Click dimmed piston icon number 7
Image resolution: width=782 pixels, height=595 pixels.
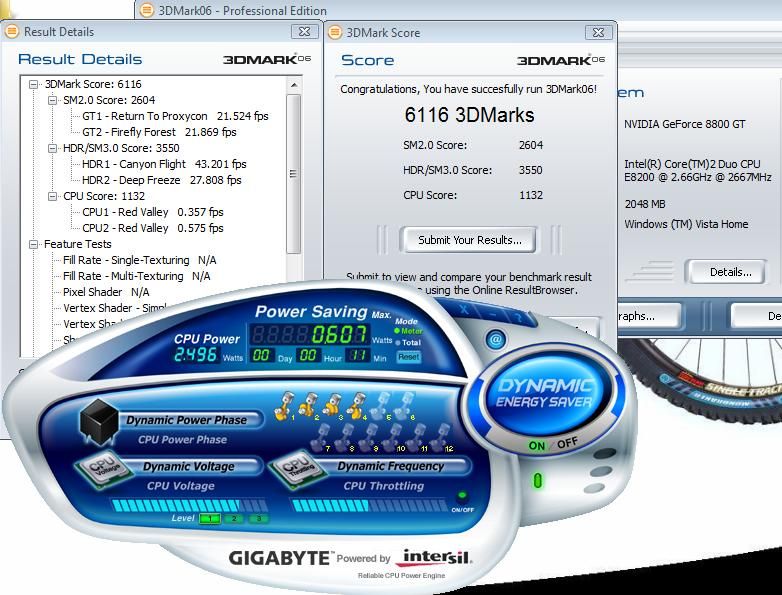(321, 437)
